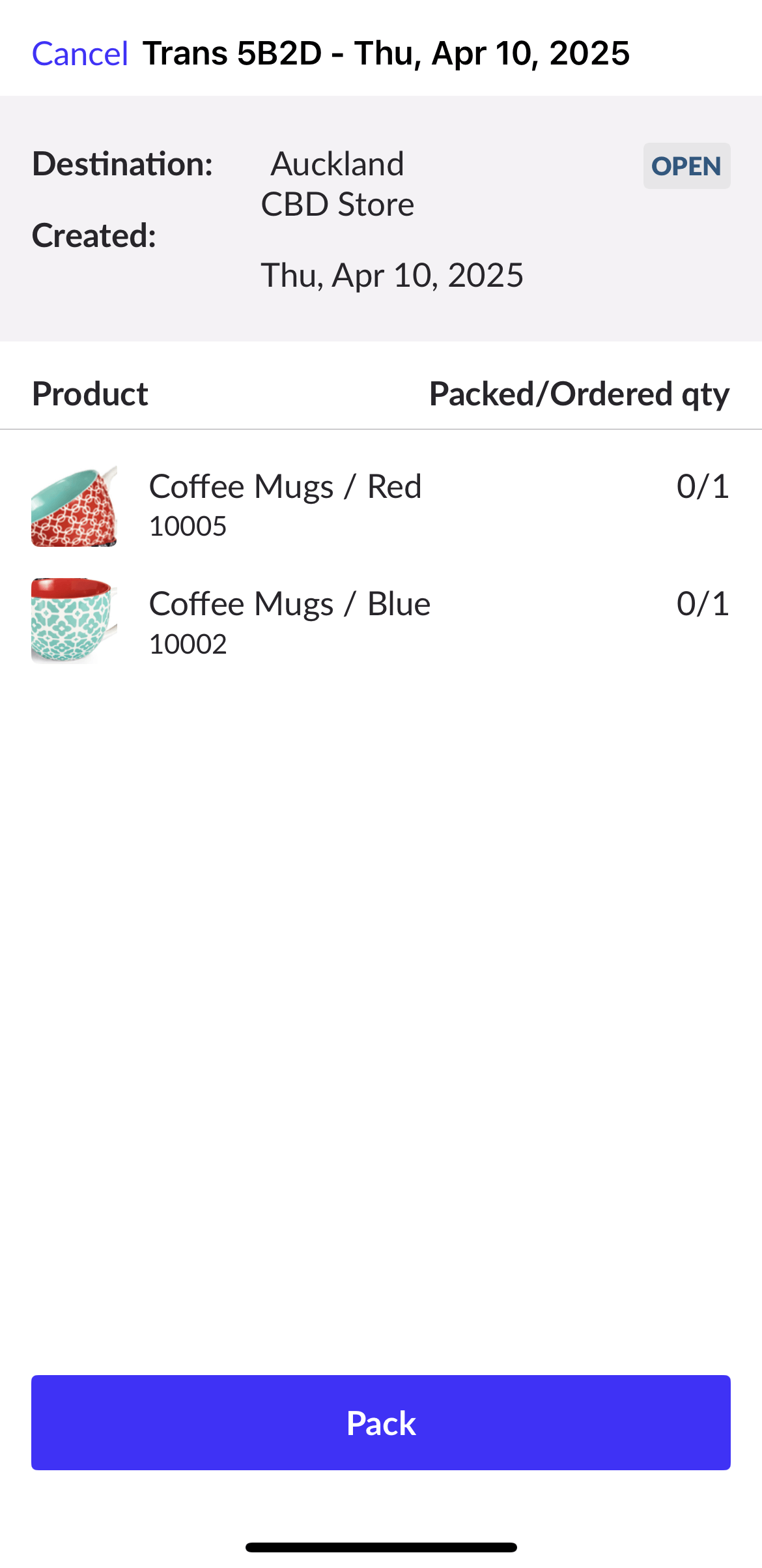Tap the home indicator bar at the bottom
Screen dimensions: 762x1568
tap(381, 1547)
